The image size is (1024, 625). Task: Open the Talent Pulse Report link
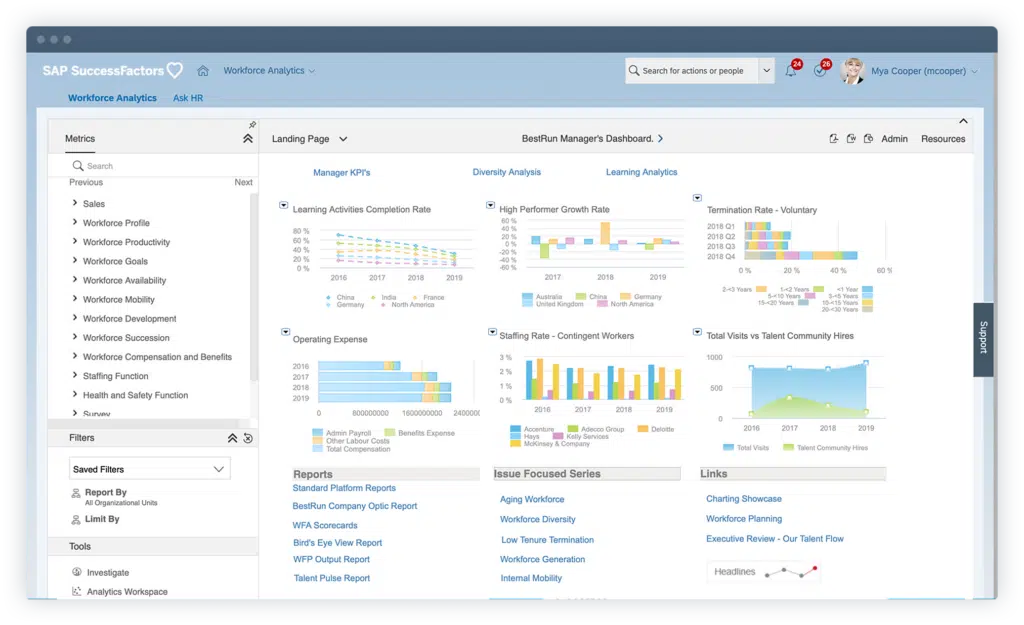coord(331,578)
